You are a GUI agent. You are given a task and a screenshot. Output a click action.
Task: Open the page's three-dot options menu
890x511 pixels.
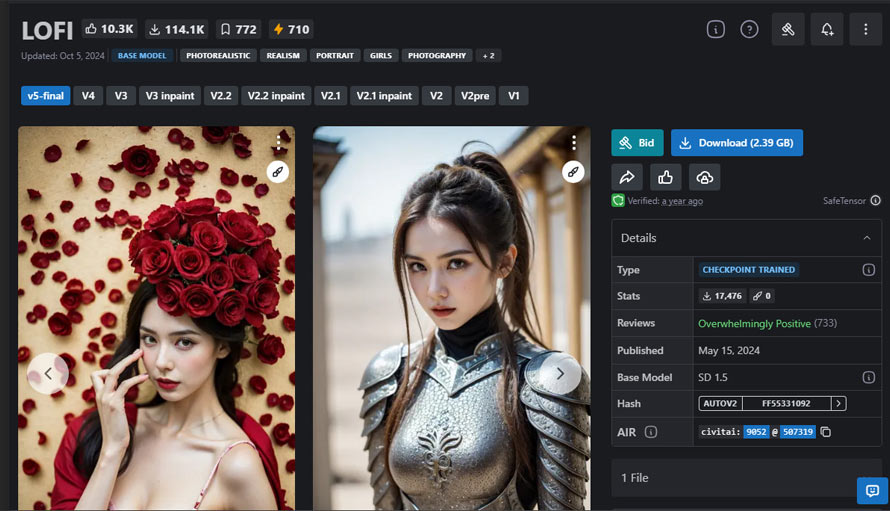pyautogui.click(x=866, y=30)
